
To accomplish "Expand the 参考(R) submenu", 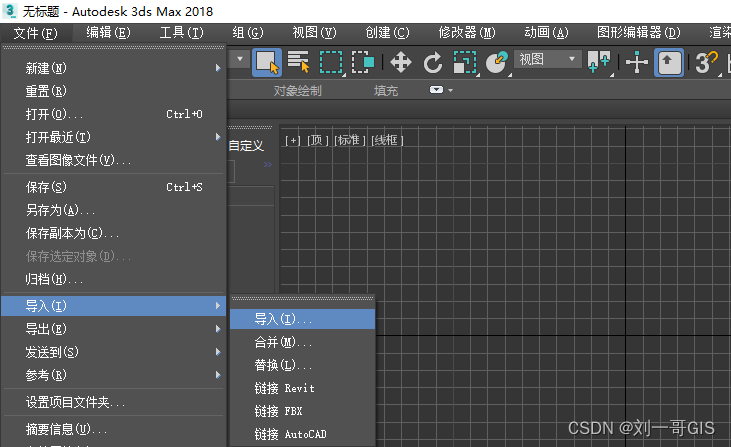I will 114,375.
